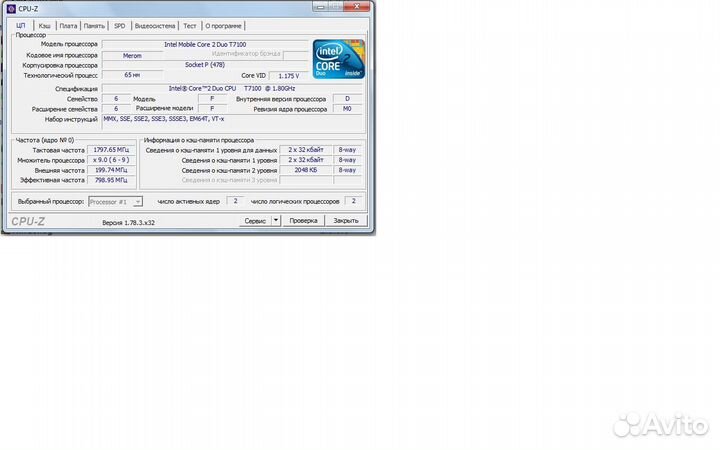The height and width of the screenshot is (450, 720).
Task: Switch to the Видеосистема tab
Action: [155, 26]
